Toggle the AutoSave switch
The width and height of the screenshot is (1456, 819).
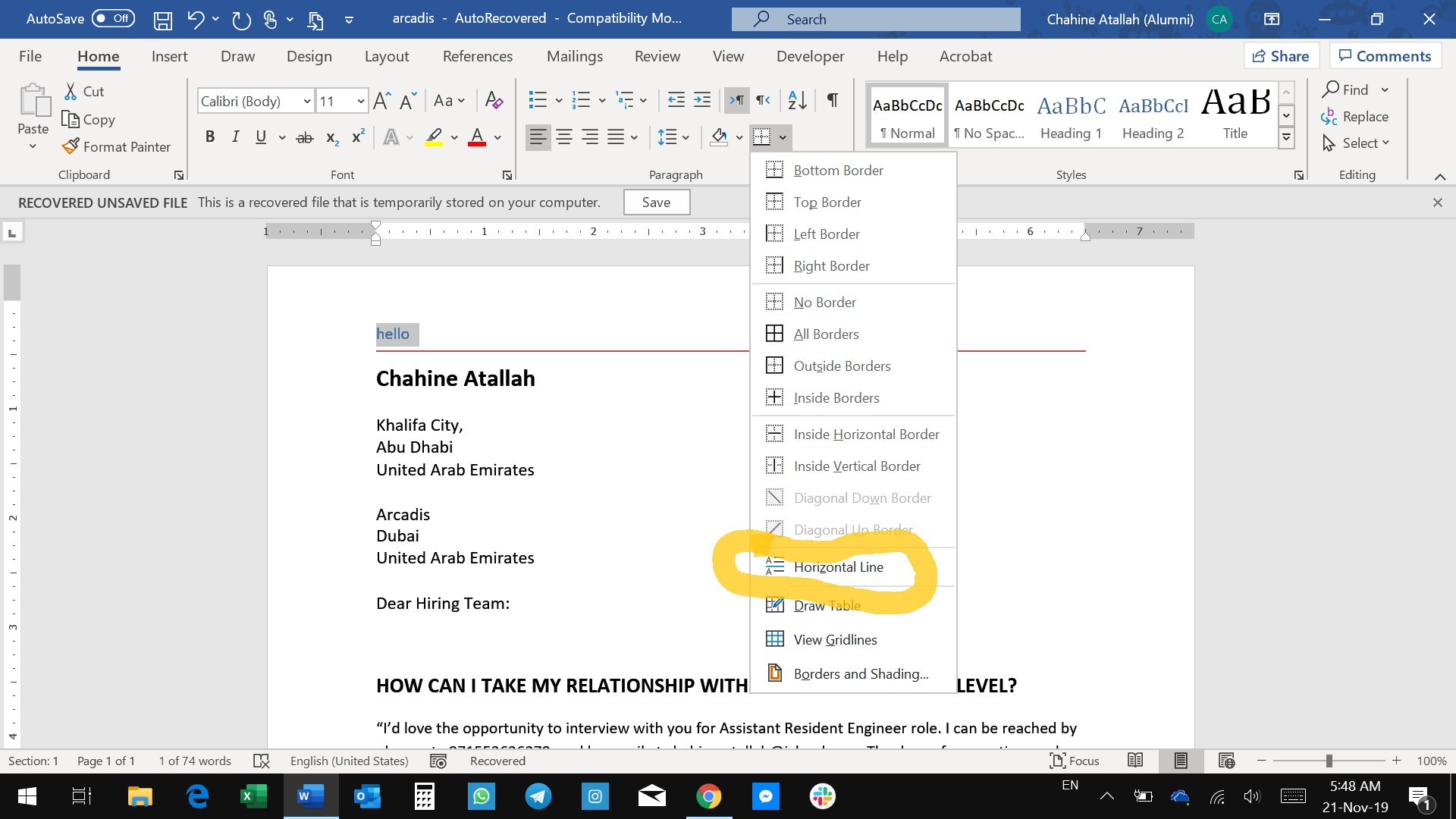113,18
